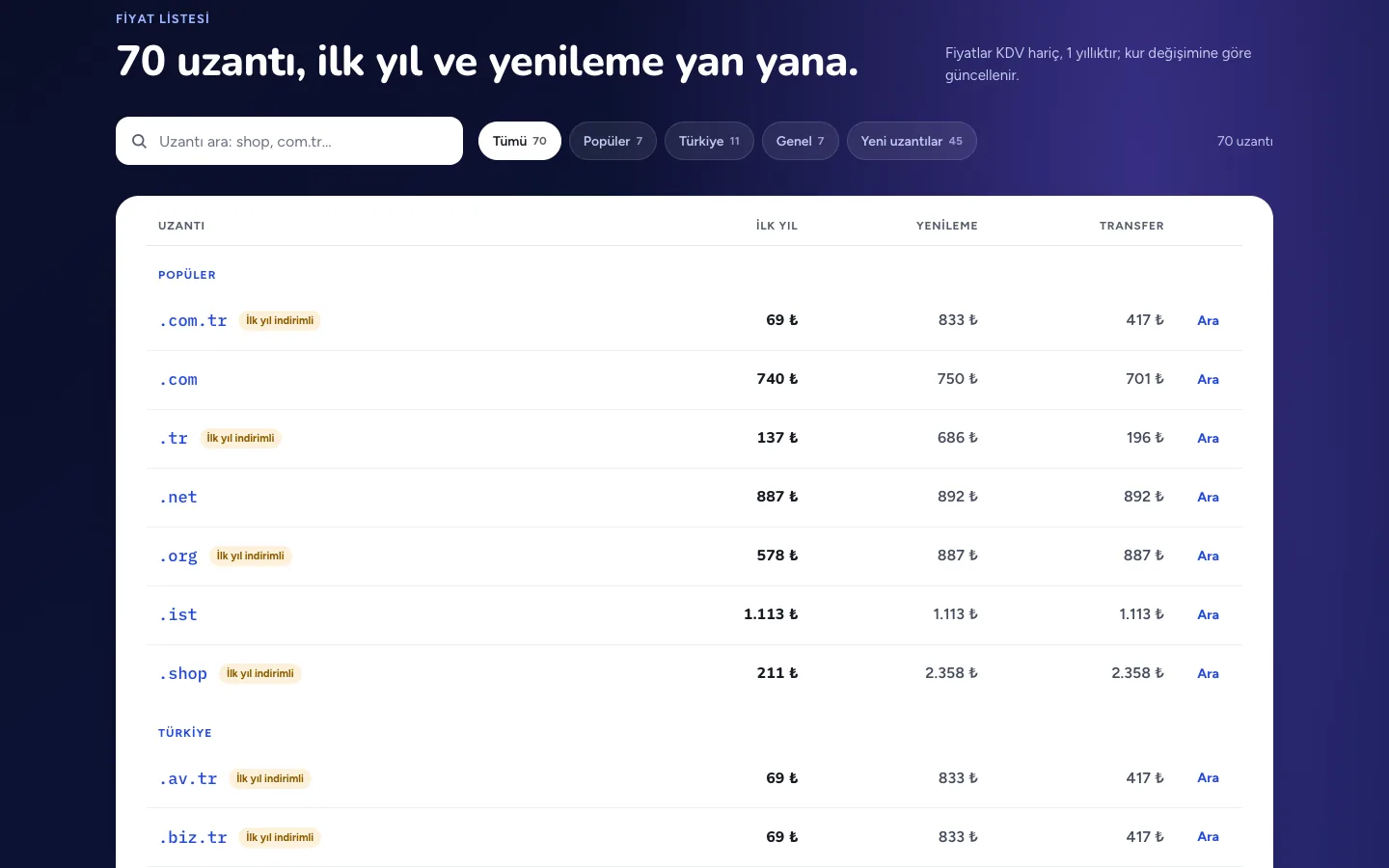Click the .ist extension name
The width and height of the screenshot is (1389, 868).
[178, 614]
